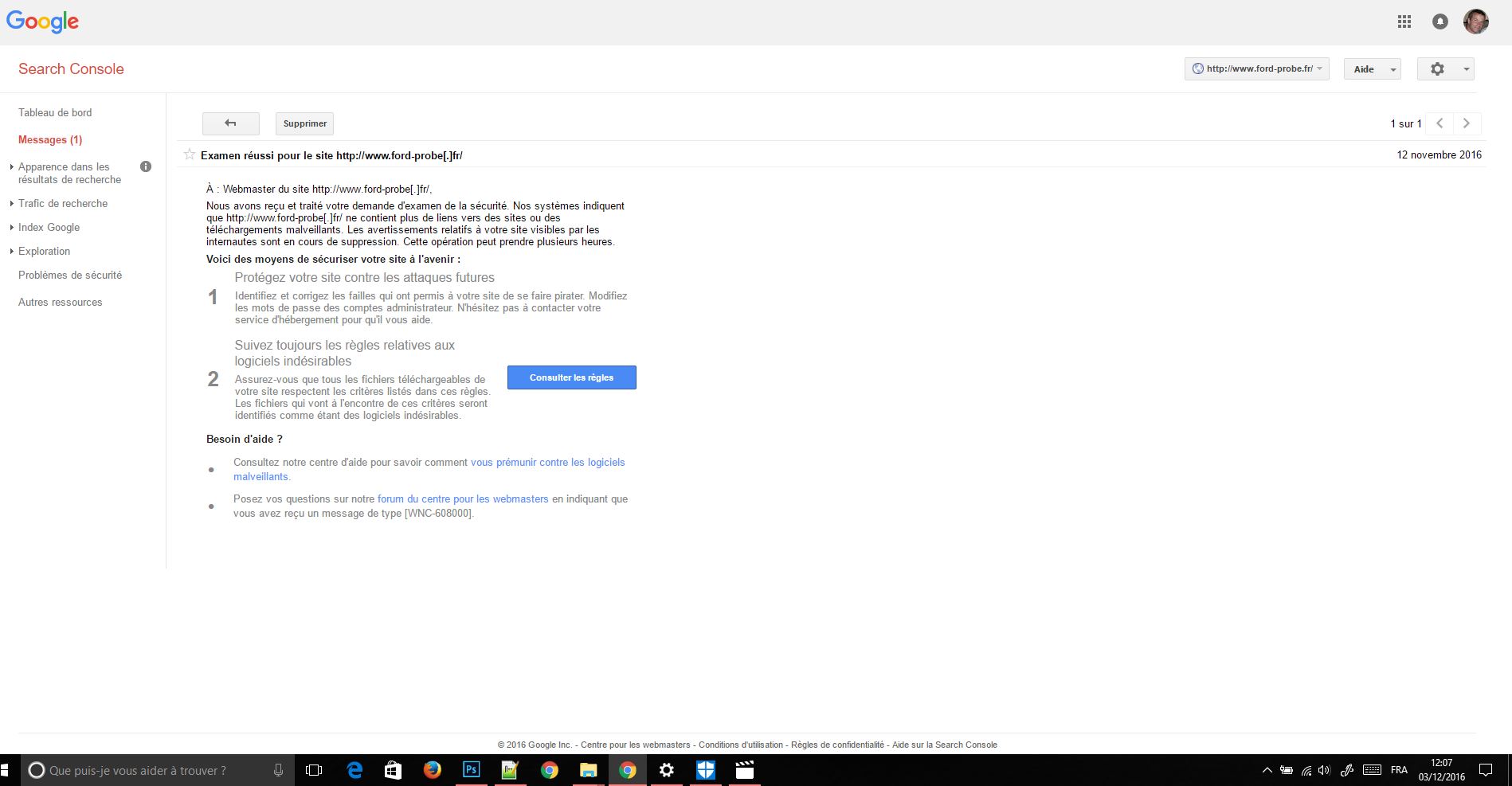The image size is (1512, 786).
Task: Open Task View
Action: click(314, 770)
